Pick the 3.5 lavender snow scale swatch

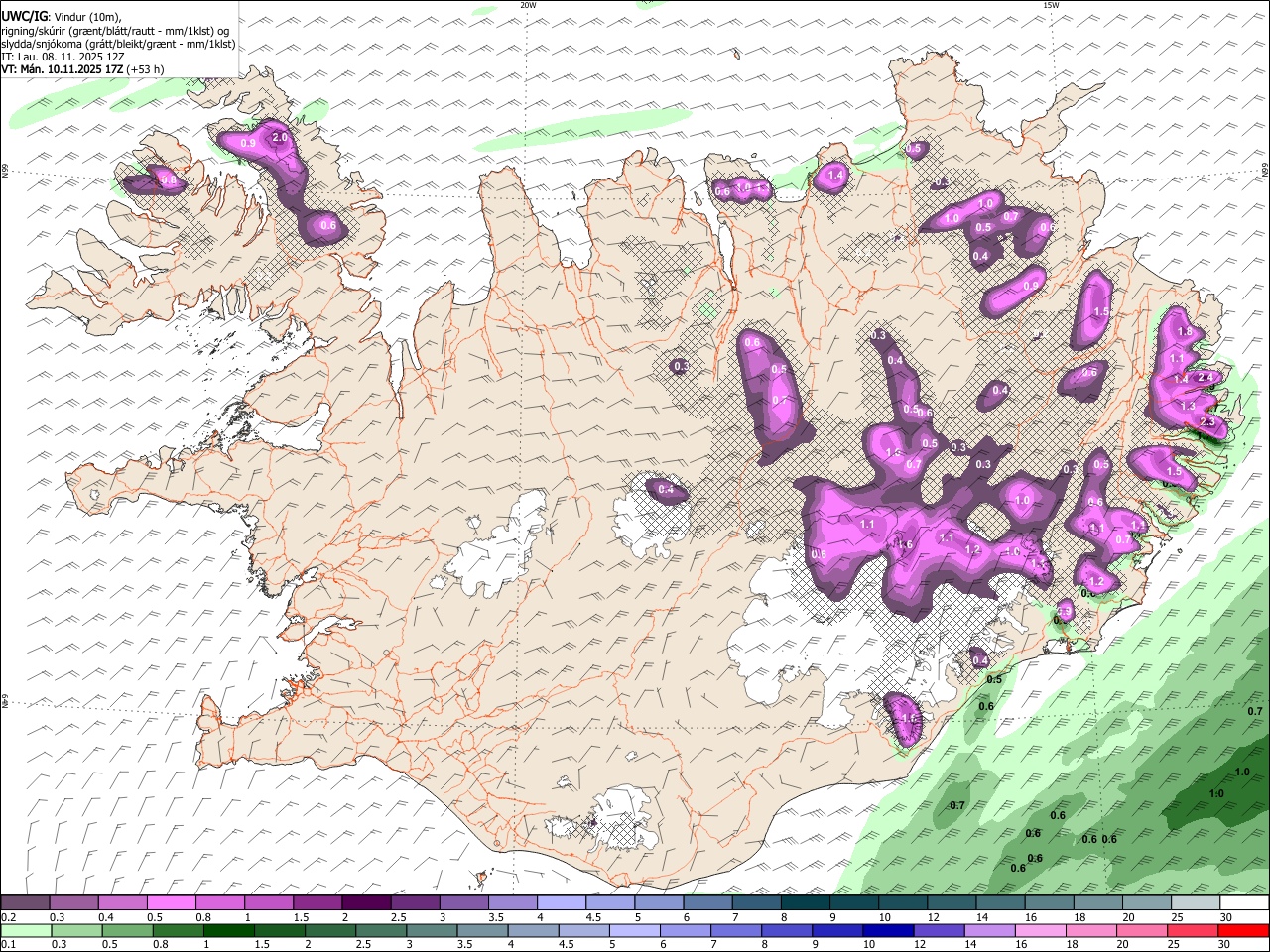512,903
